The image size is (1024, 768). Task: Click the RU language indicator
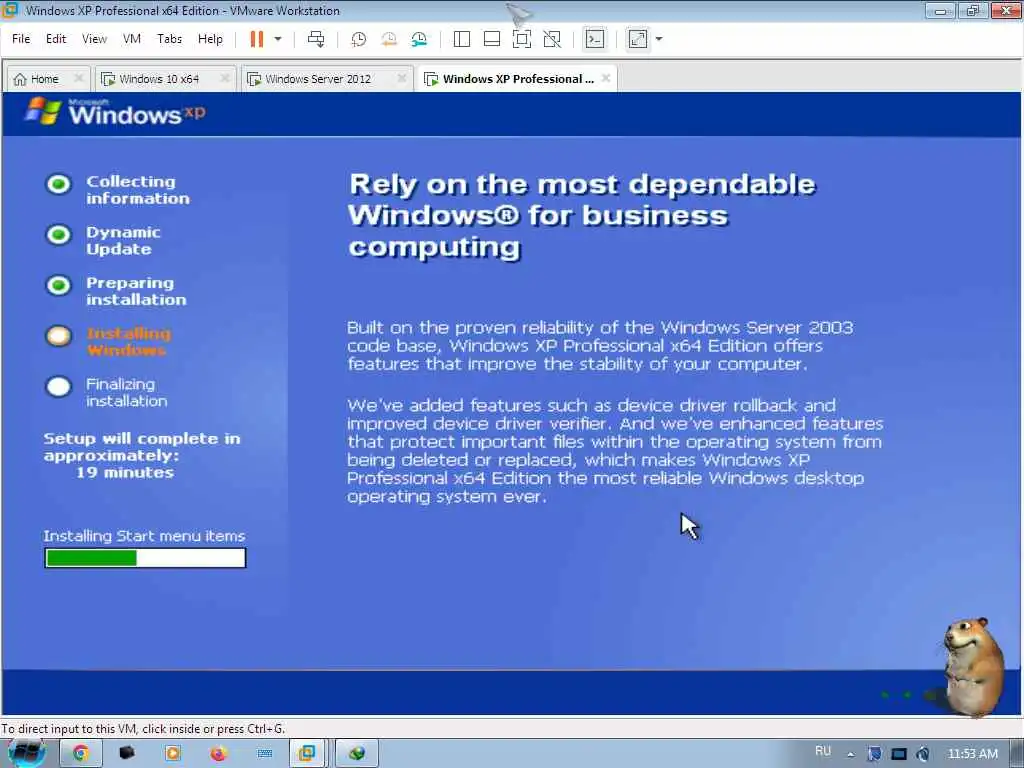823,751
